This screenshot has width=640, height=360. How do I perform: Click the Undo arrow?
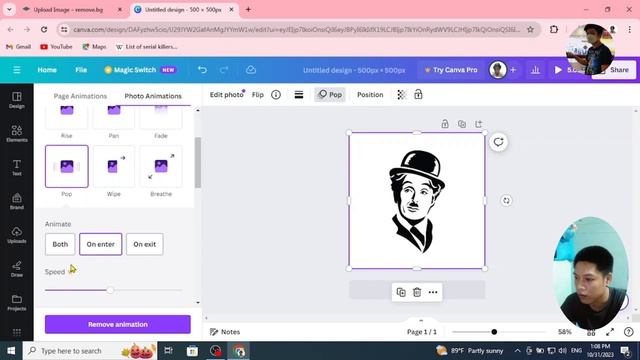click(202, 70)
